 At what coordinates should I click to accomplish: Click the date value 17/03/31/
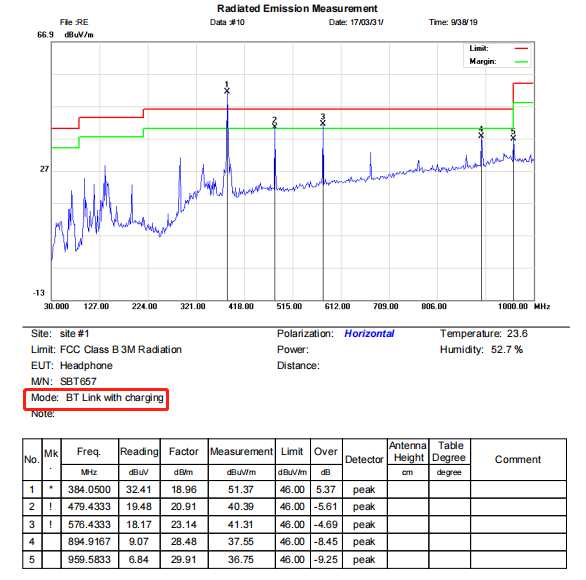point(367,22)
